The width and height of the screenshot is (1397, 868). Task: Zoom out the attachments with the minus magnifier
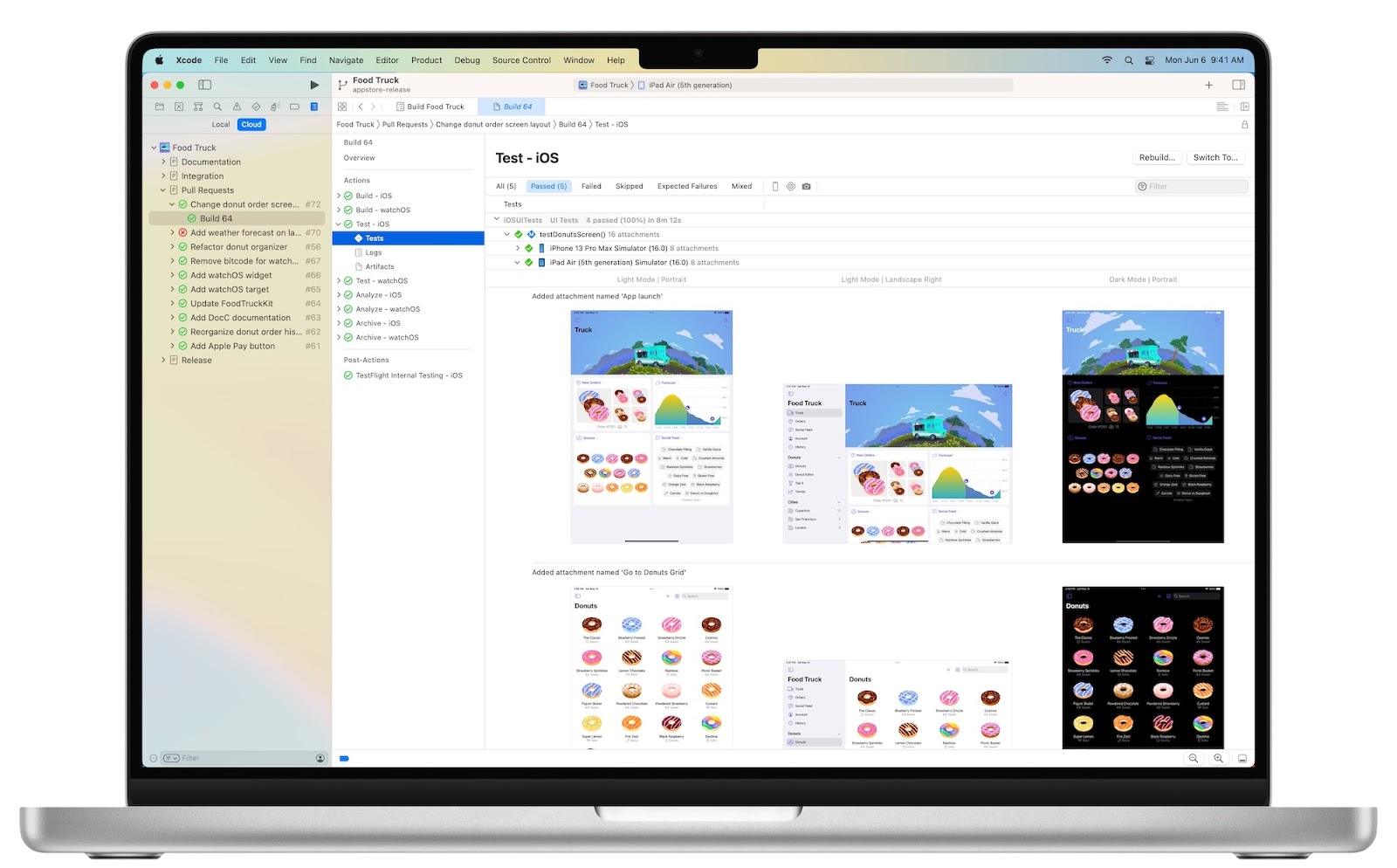click(1194, 758)
